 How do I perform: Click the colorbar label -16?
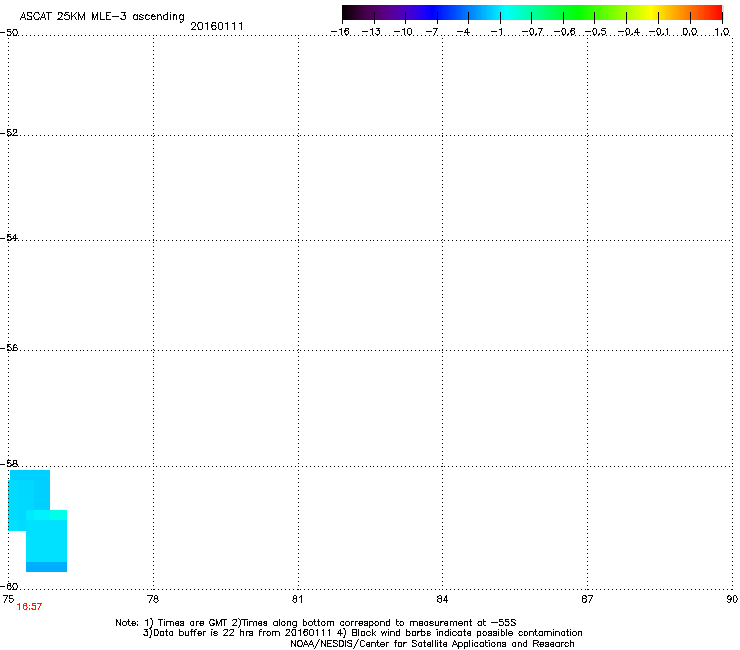pos(340,32)
